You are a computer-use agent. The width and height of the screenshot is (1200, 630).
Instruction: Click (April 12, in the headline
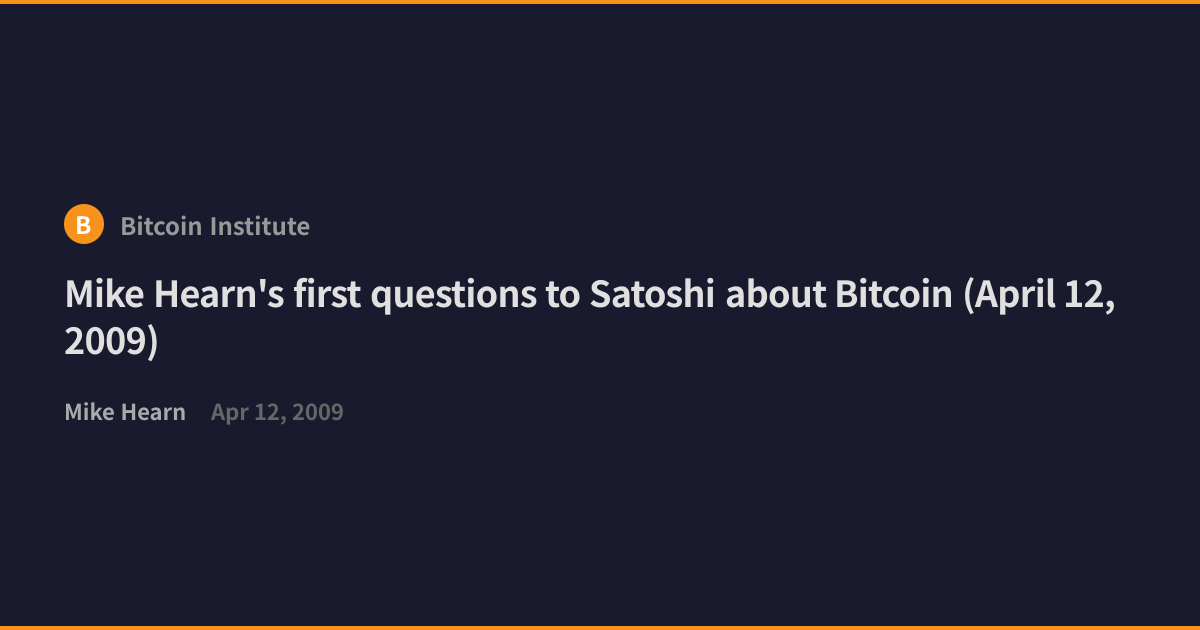coord(1040,297)
